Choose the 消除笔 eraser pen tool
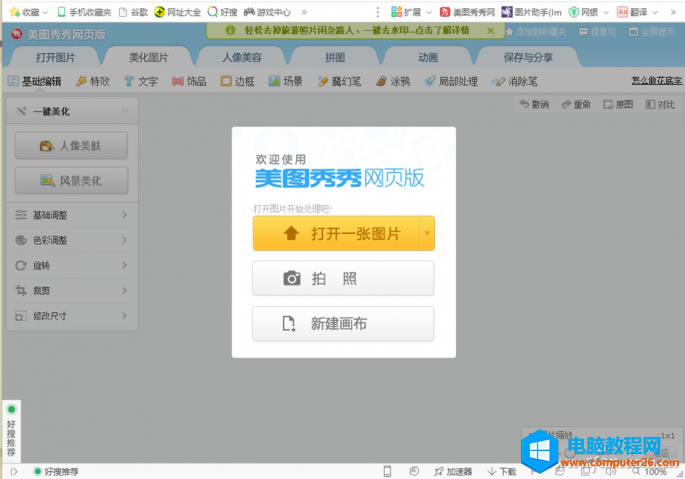This screenshot has height=479, width=685. pyautogui.click(x=514, y=80)
